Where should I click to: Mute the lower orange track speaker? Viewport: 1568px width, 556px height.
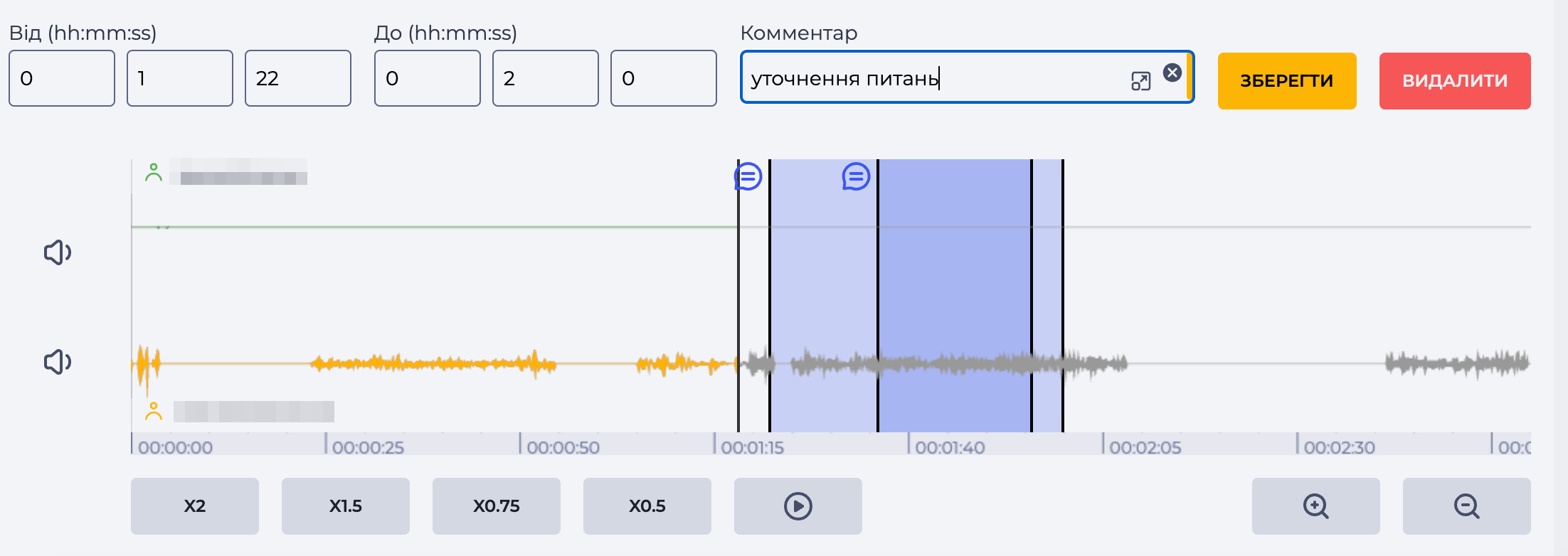pyautogui.click(x=58, y=362)
